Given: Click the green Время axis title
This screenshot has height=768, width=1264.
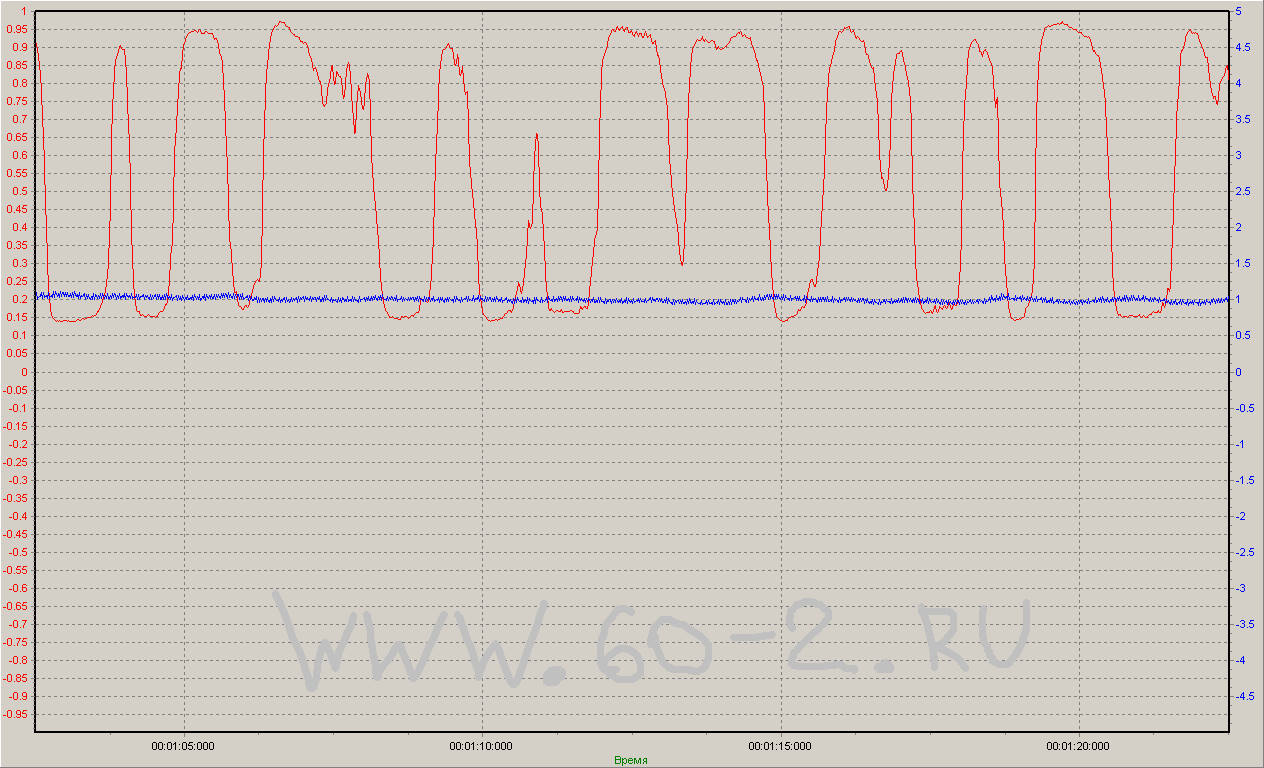Looking at the screenshot, I should [630, 760].
